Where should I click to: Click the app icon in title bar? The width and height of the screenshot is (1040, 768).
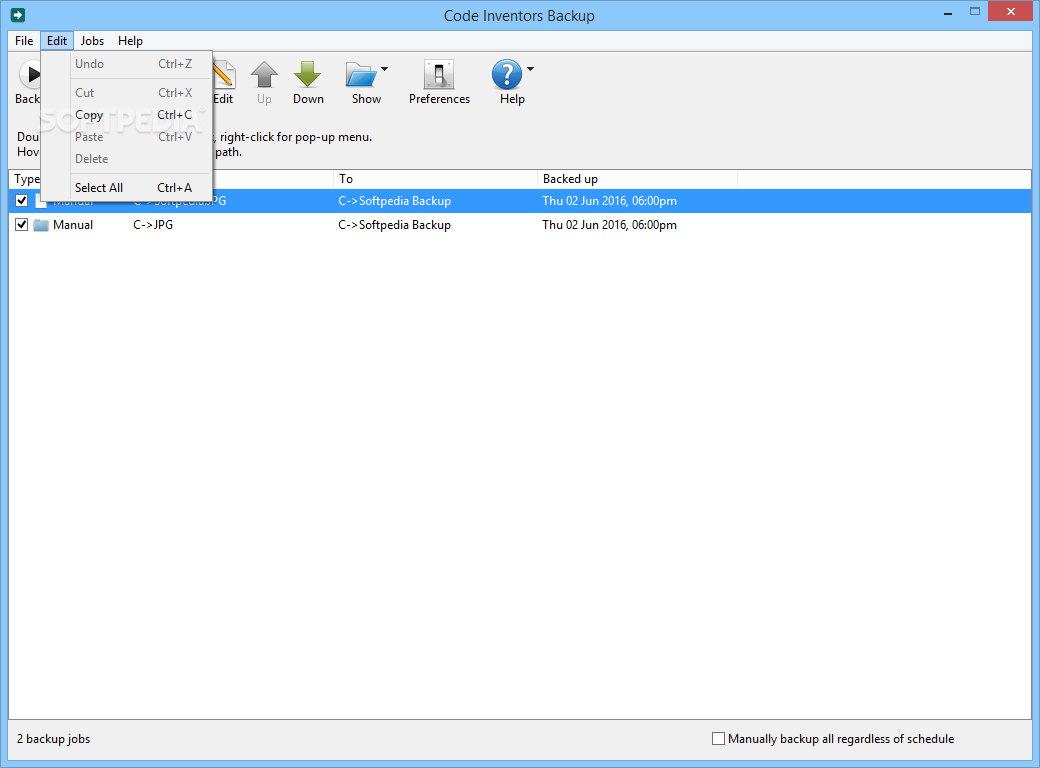pyautogui.click(x=18, y=15)
